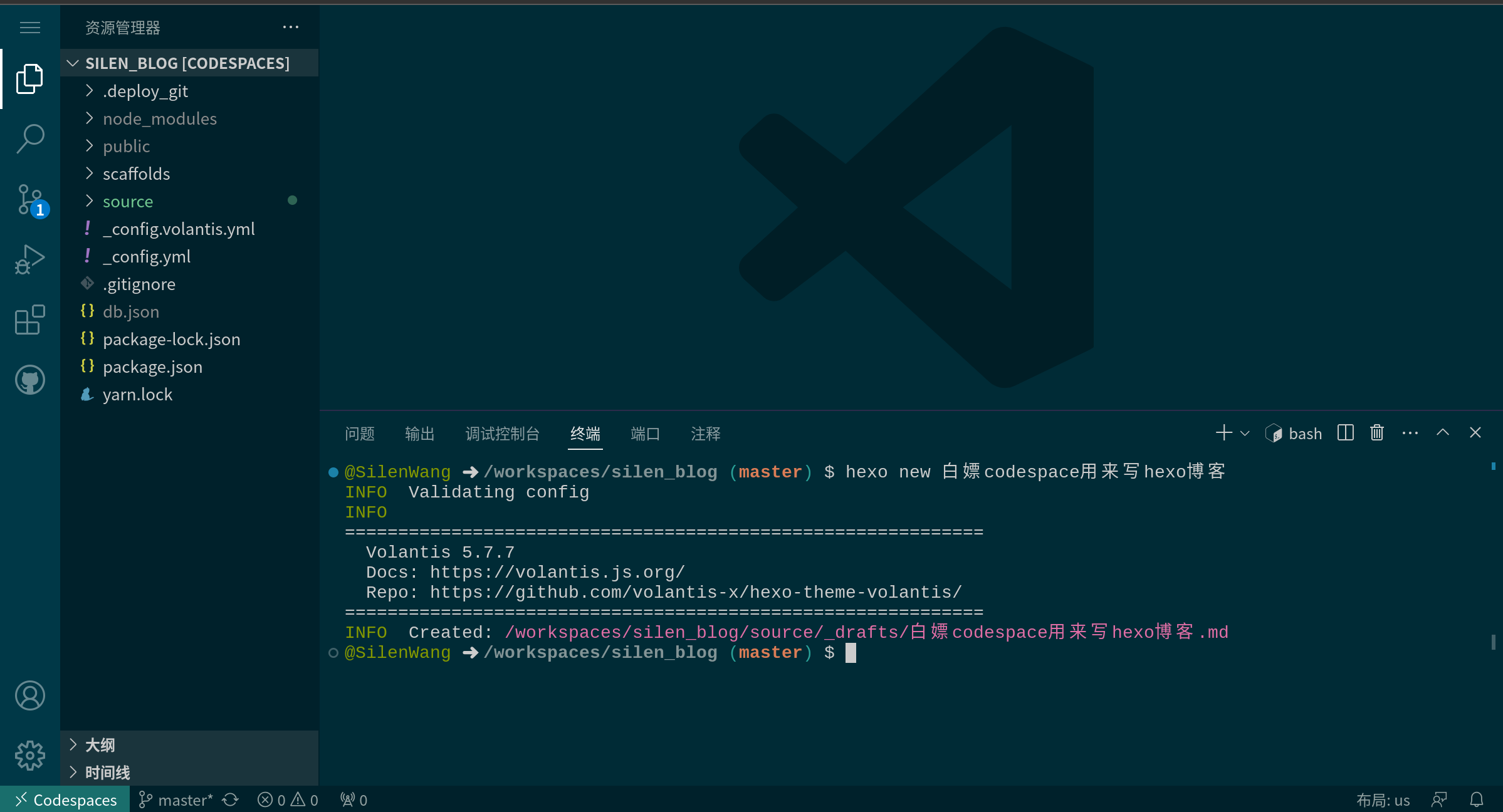Switch to the 问题 problems tab
Screen dimensions: 1503x812
pos(359,434)
